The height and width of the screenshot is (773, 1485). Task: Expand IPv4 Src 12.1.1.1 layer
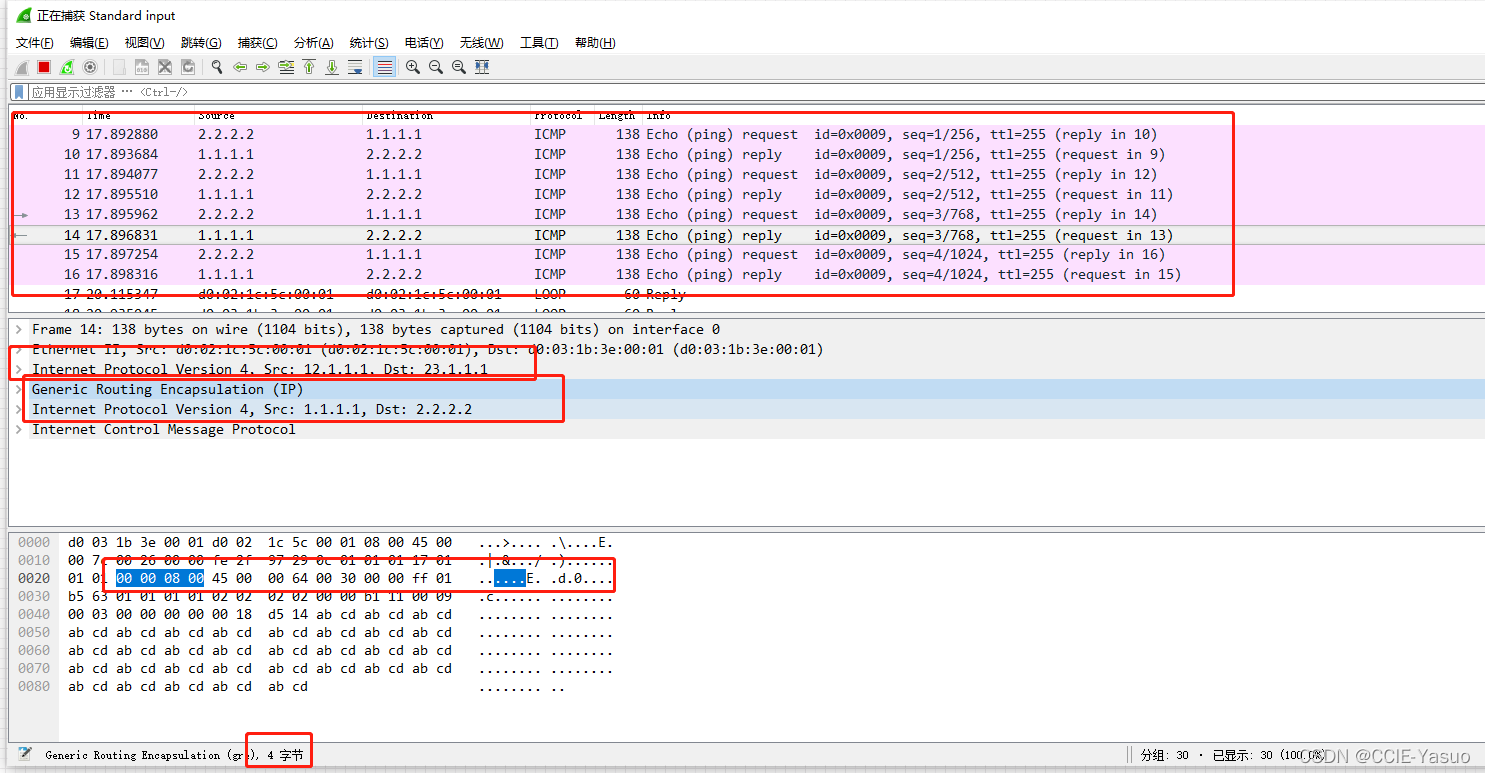(x=18, y=369)
